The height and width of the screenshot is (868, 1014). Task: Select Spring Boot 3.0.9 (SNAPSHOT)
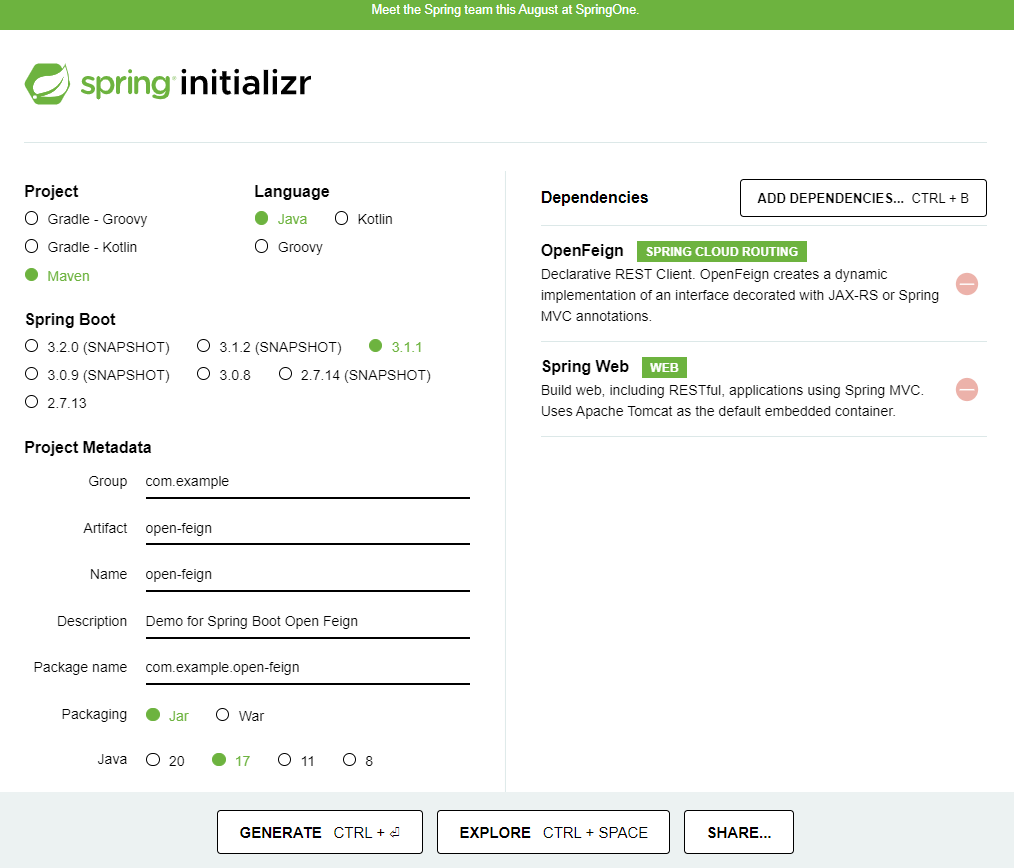[x=97, y=374]
